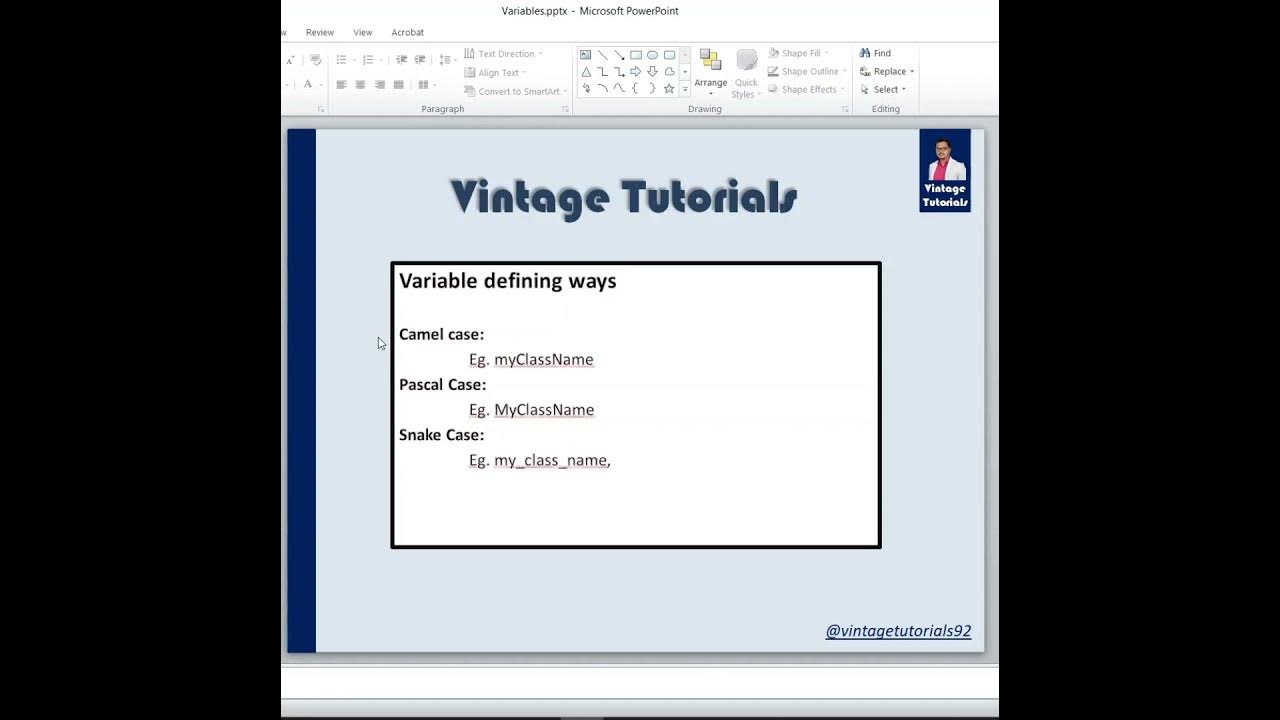Insert the Right Brace shape
The height and width of the screenshot is (720, 1280).
tap(652, 88)
